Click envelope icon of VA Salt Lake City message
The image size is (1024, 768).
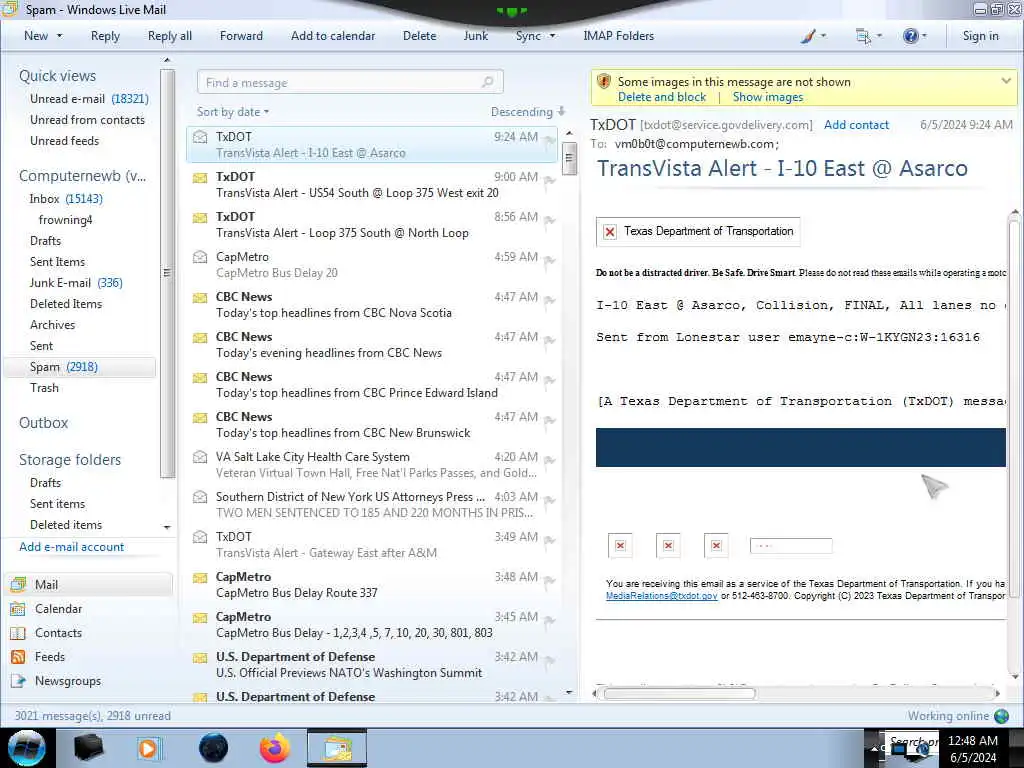(x=200, y=456)
